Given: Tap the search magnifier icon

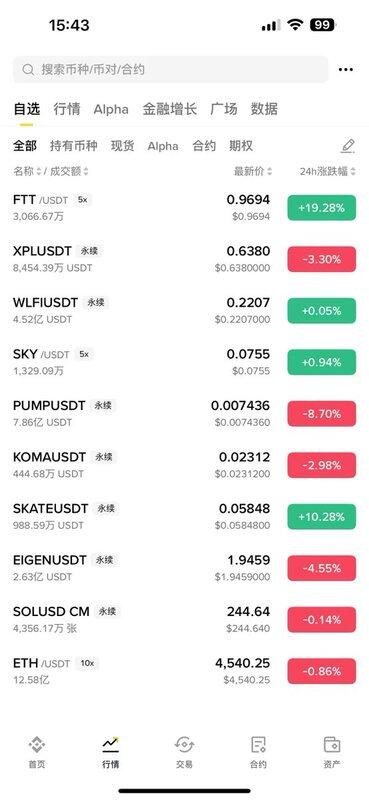Looking at the screenshot, I should point(29,70).
